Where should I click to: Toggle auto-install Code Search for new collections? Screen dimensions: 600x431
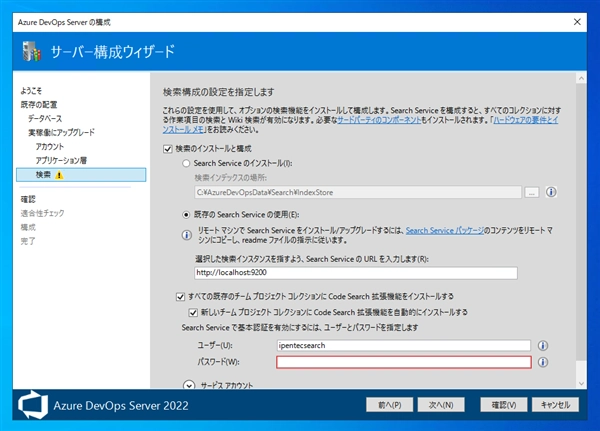(x=193, y=312)
